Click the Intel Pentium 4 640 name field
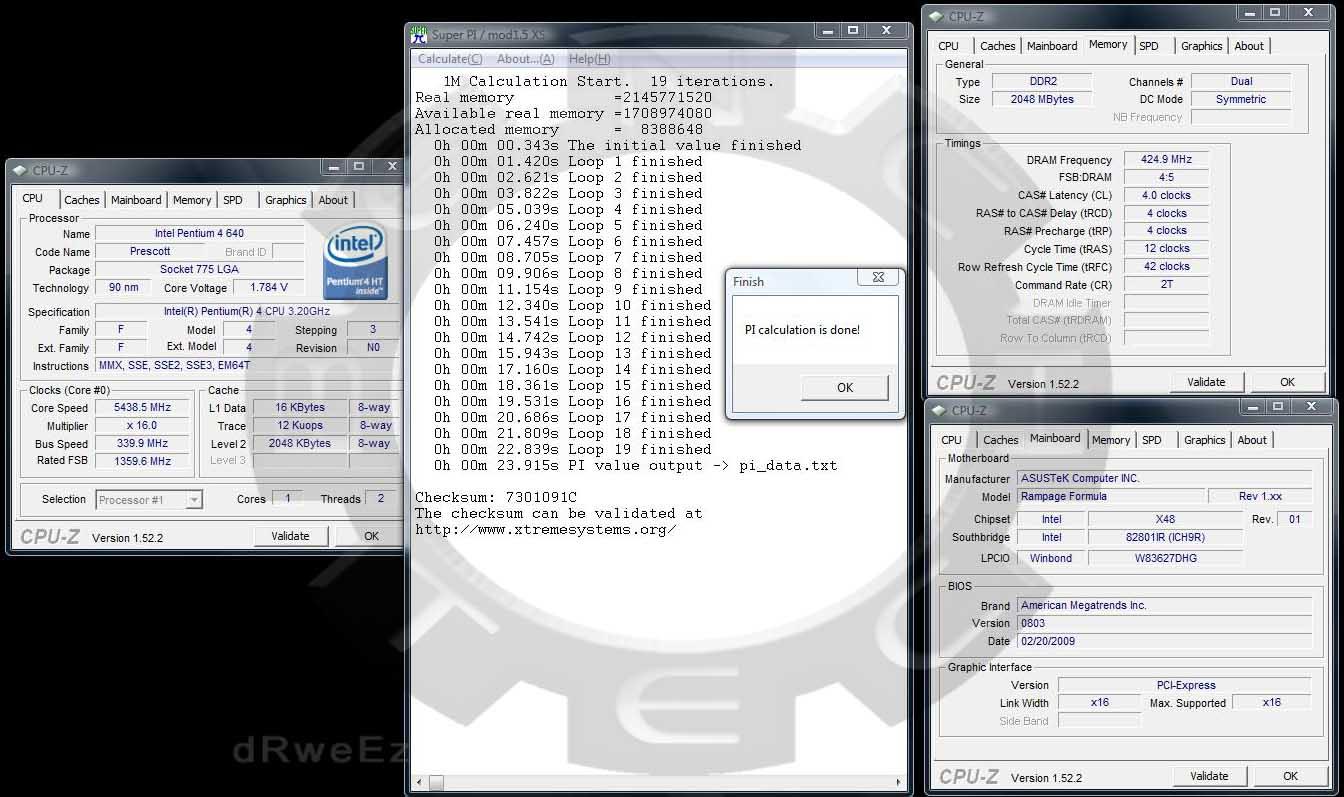This screenshot has height=797, width=1344. (200, 234)
